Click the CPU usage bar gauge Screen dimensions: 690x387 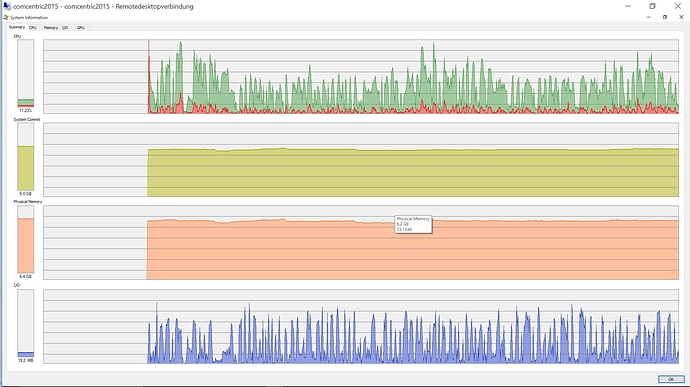(x=26, y=73)
